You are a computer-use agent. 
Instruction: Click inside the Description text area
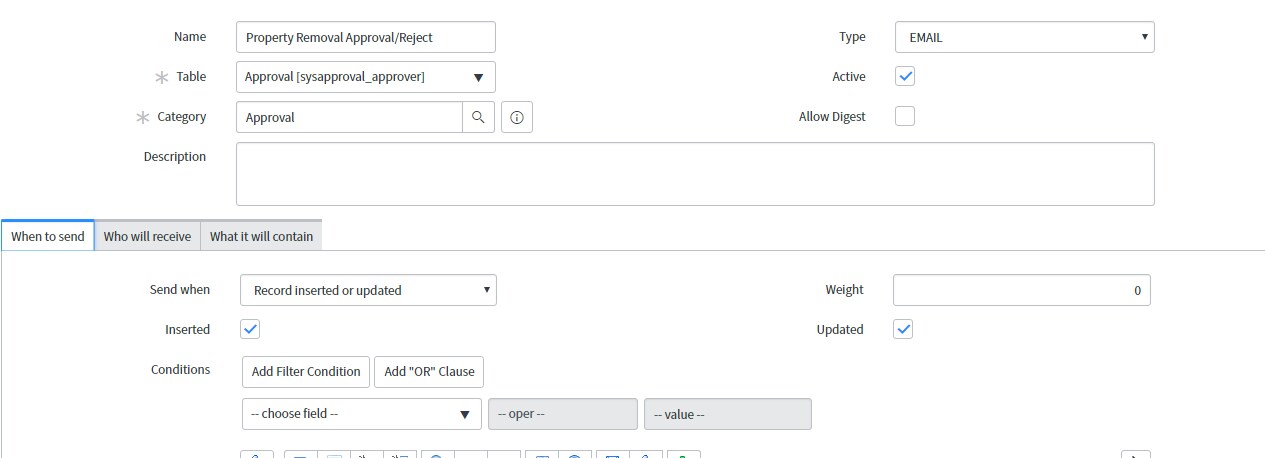click(x=695, y=174)
